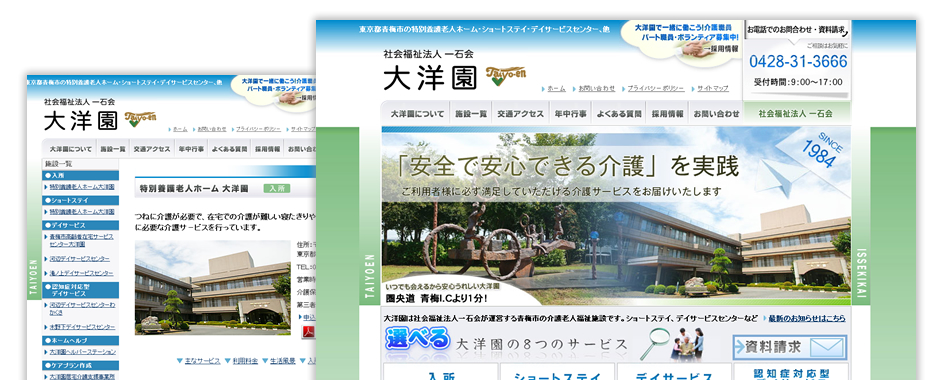The width and height of the screenshot is (940, 380).
Task: Click the green 入所 badge next to 特別養護老人ホーム
Action: point(277,188)
